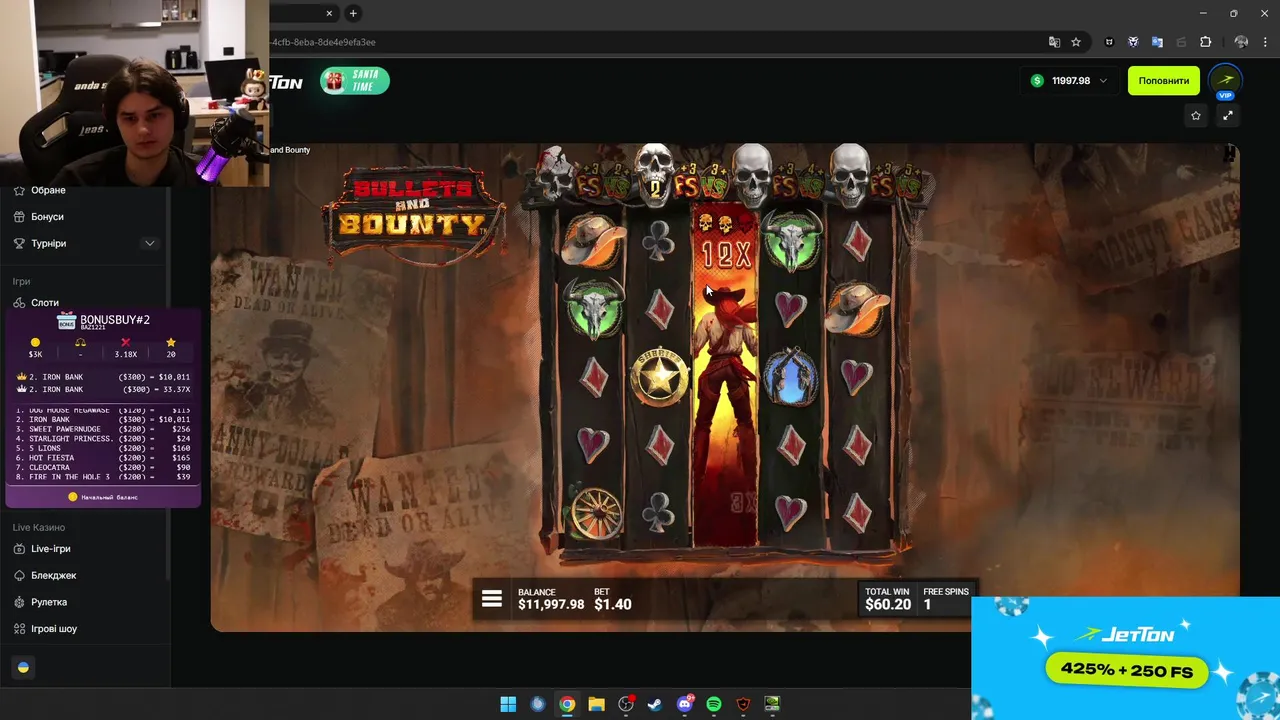Open orange shield app on taskbar
The width and height of the screenshot is (1280, 720).
743,704
